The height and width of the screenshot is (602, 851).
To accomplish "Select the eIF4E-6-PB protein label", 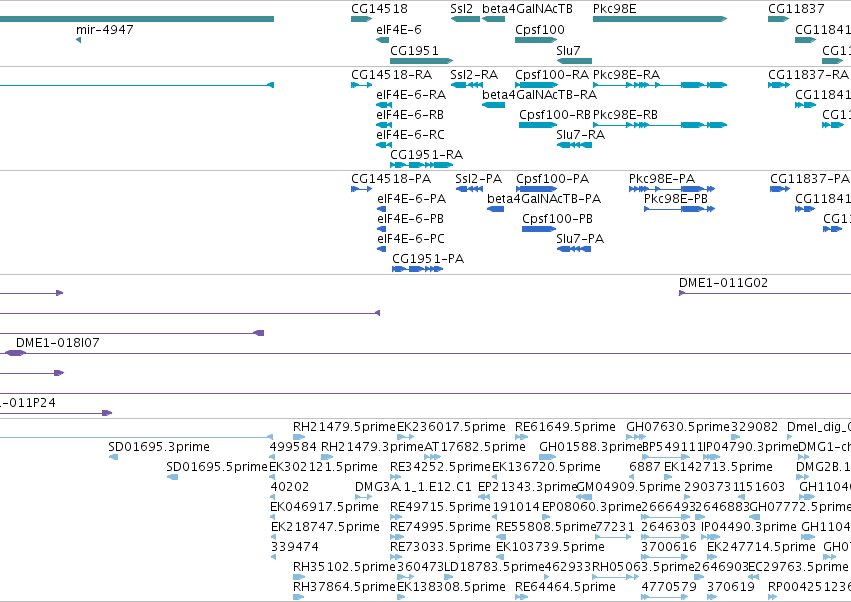I will 410,219.
